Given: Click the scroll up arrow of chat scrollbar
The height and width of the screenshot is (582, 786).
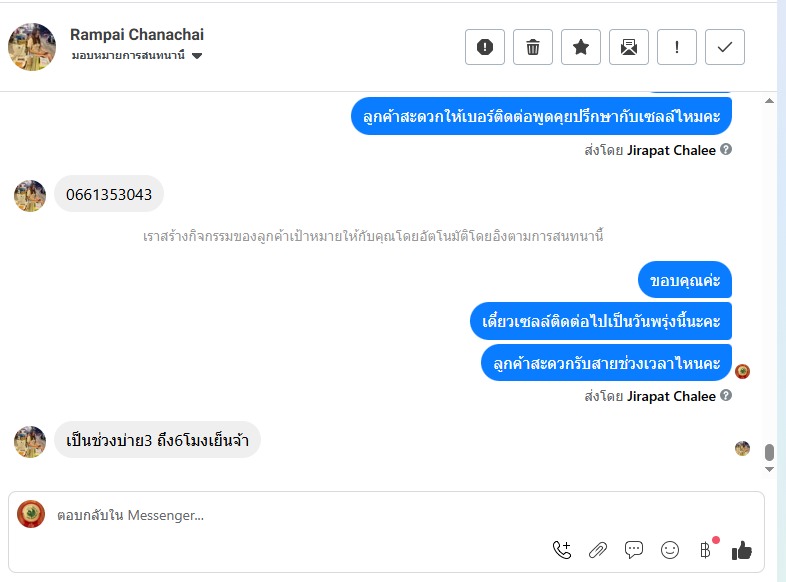Looking at the screenshot, I should point(769,101).
